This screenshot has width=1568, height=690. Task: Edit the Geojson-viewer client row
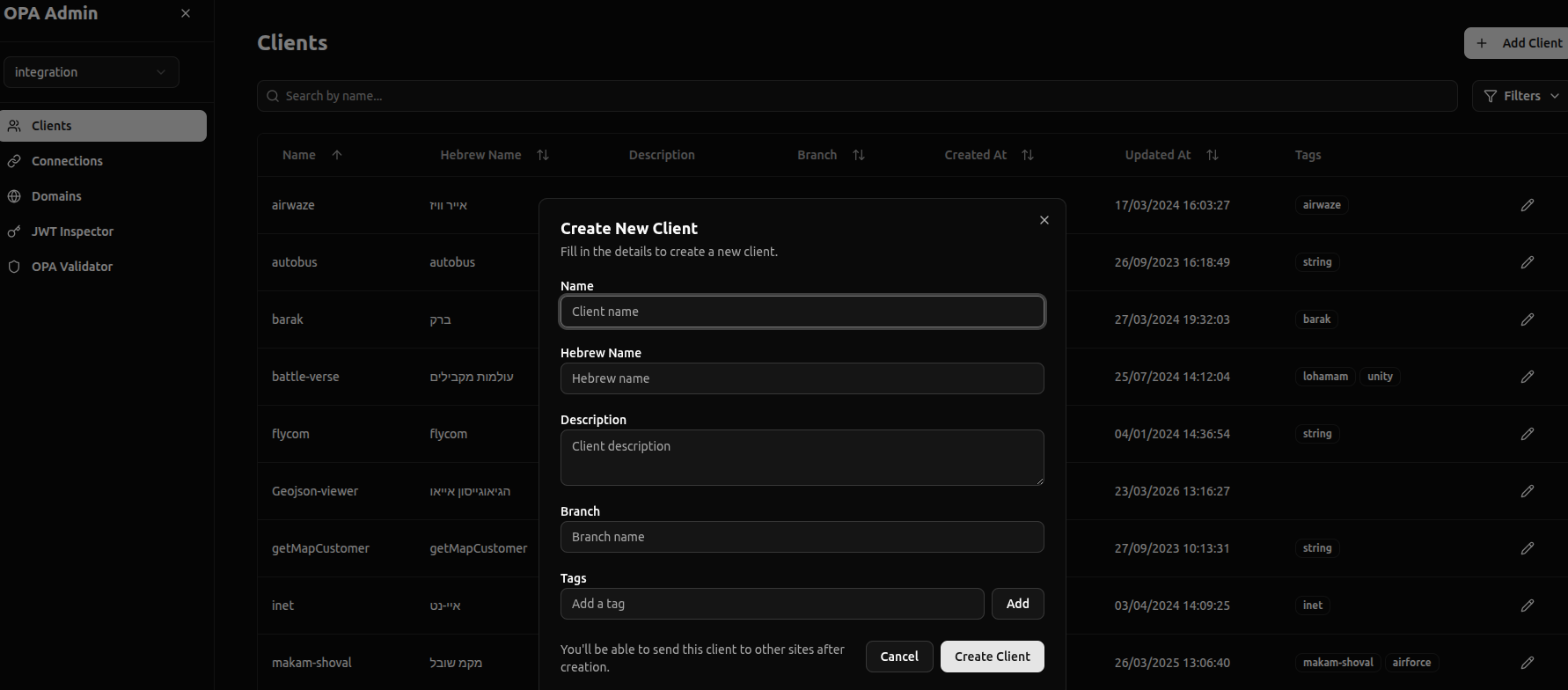[1528, 491]
